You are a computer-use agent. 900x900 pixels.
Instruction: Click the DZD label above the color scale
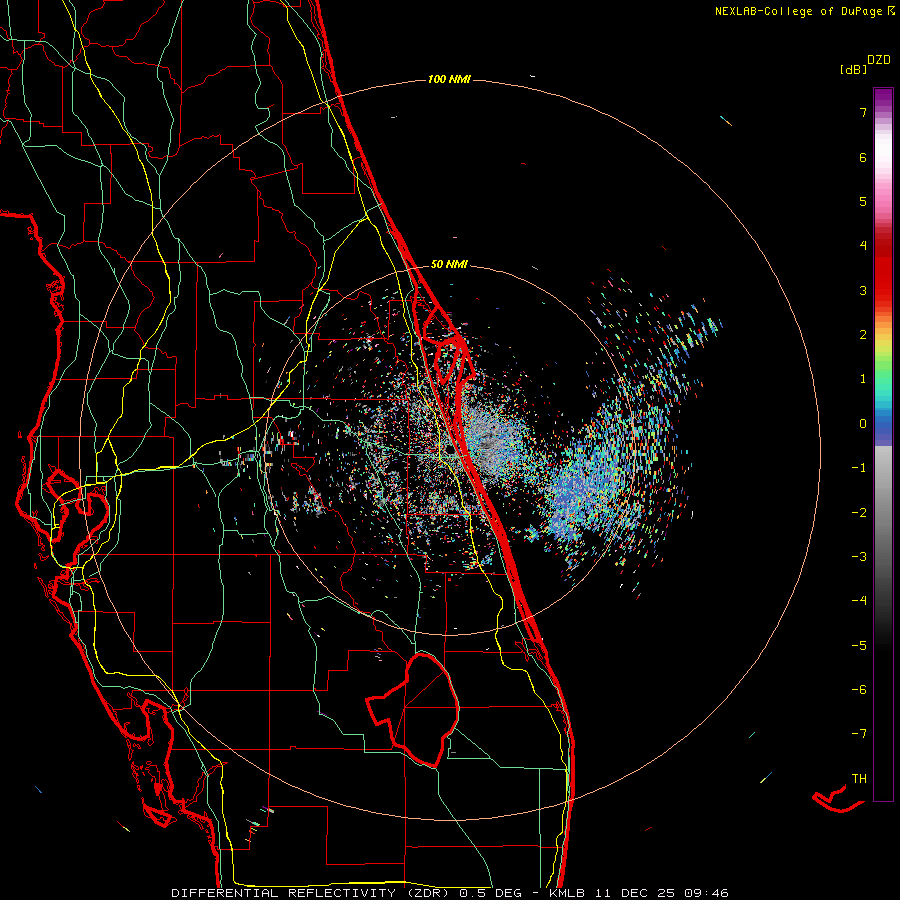879,60
